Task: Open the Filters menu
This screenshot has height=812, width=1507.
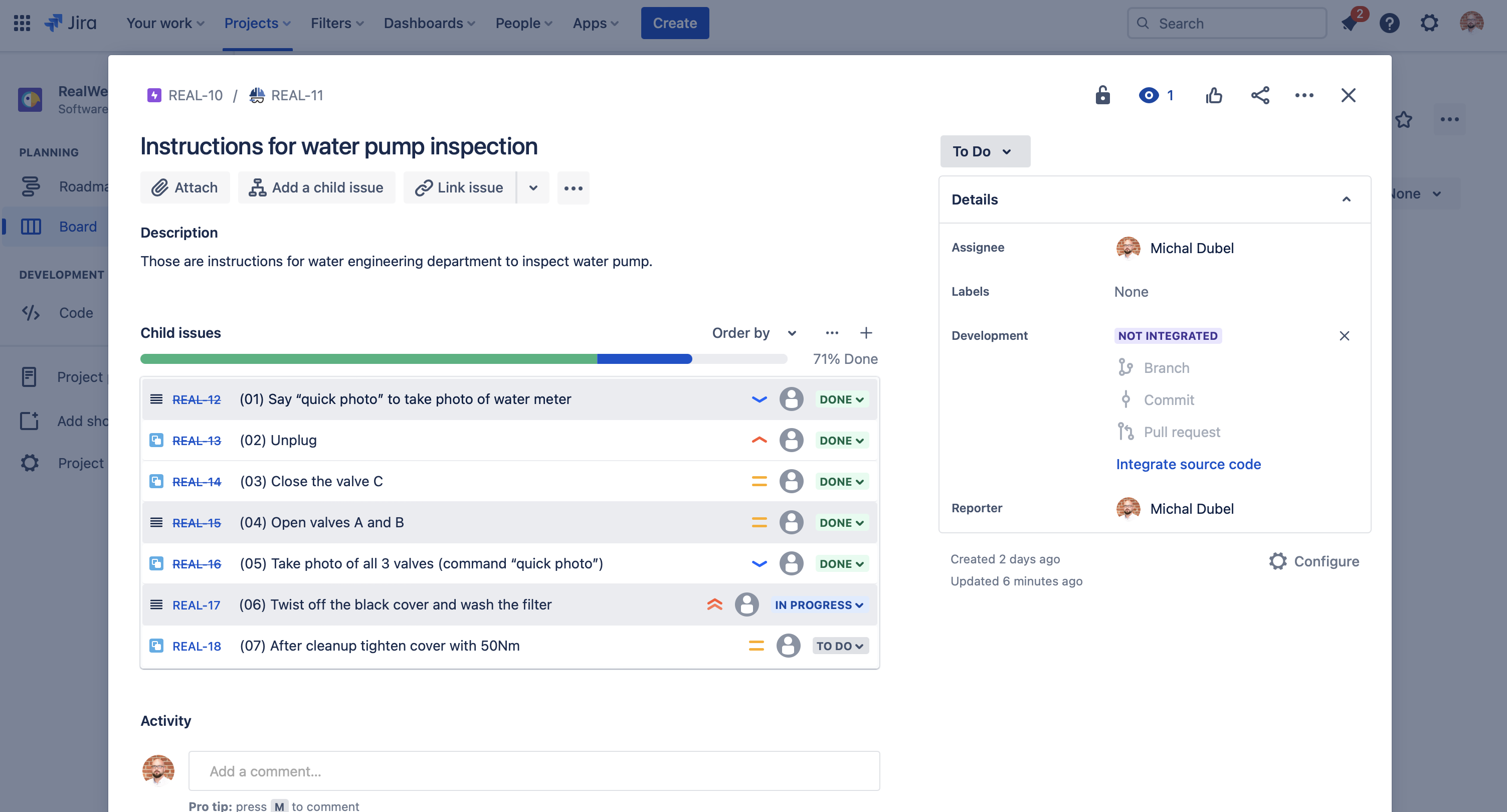Action: [337, 23]
